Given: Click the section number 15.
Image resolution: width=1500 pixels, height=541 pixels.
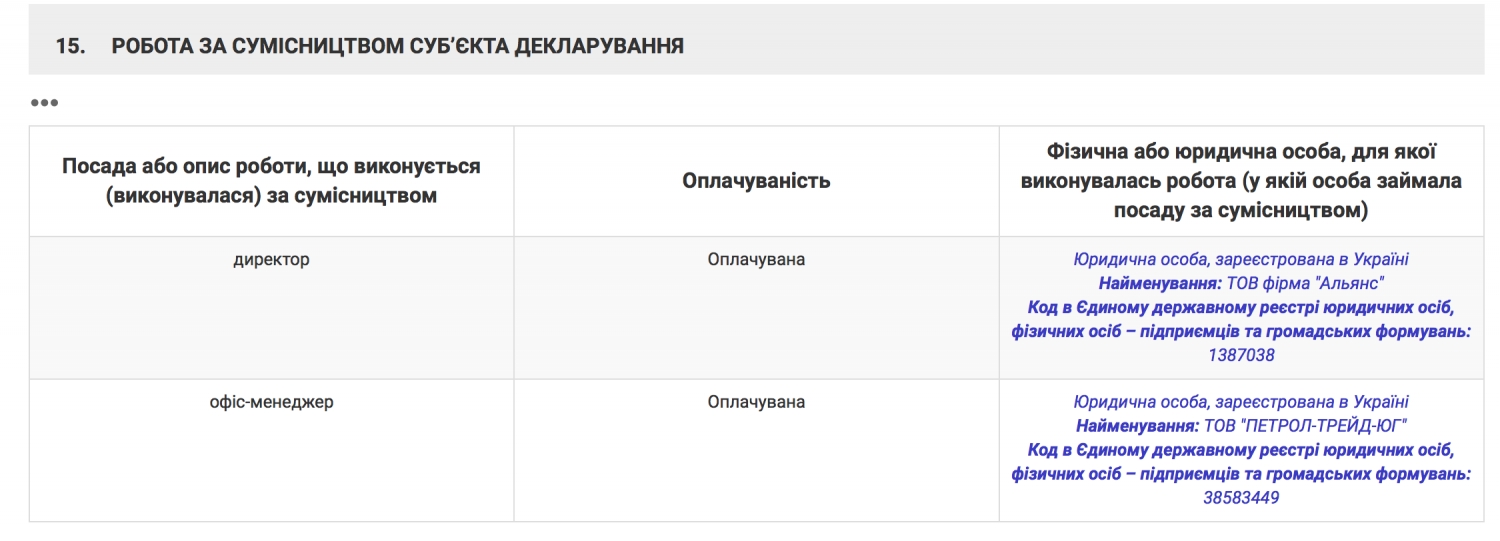Looking at the screenshot, I should coord(69,47).
